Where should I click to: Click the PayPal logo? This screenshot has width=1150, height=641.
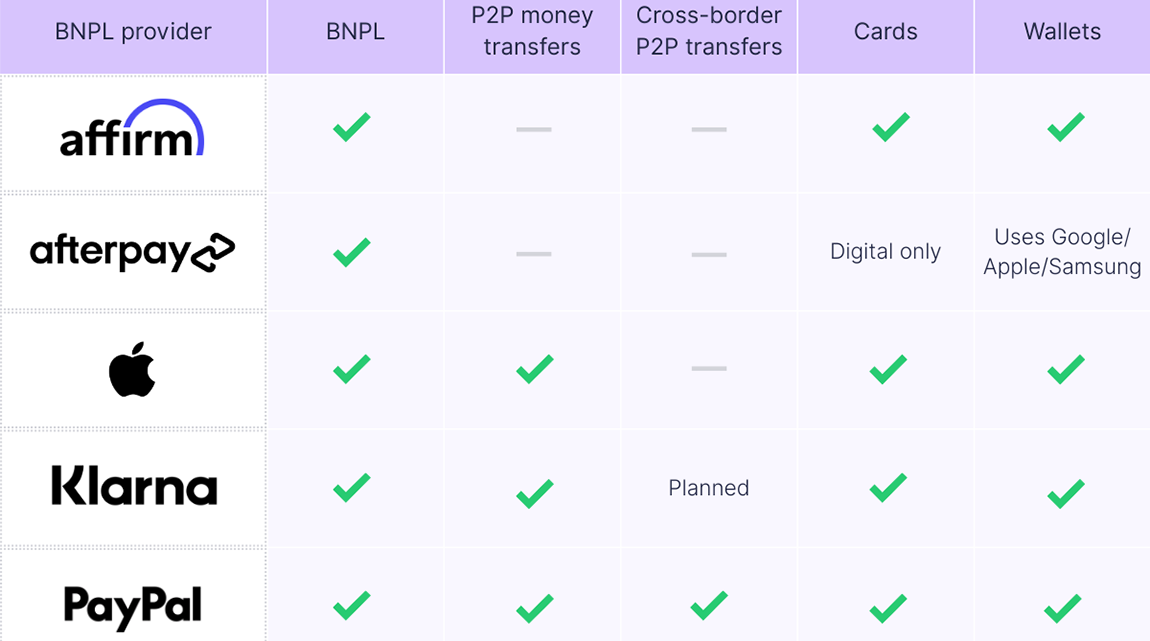133,606
